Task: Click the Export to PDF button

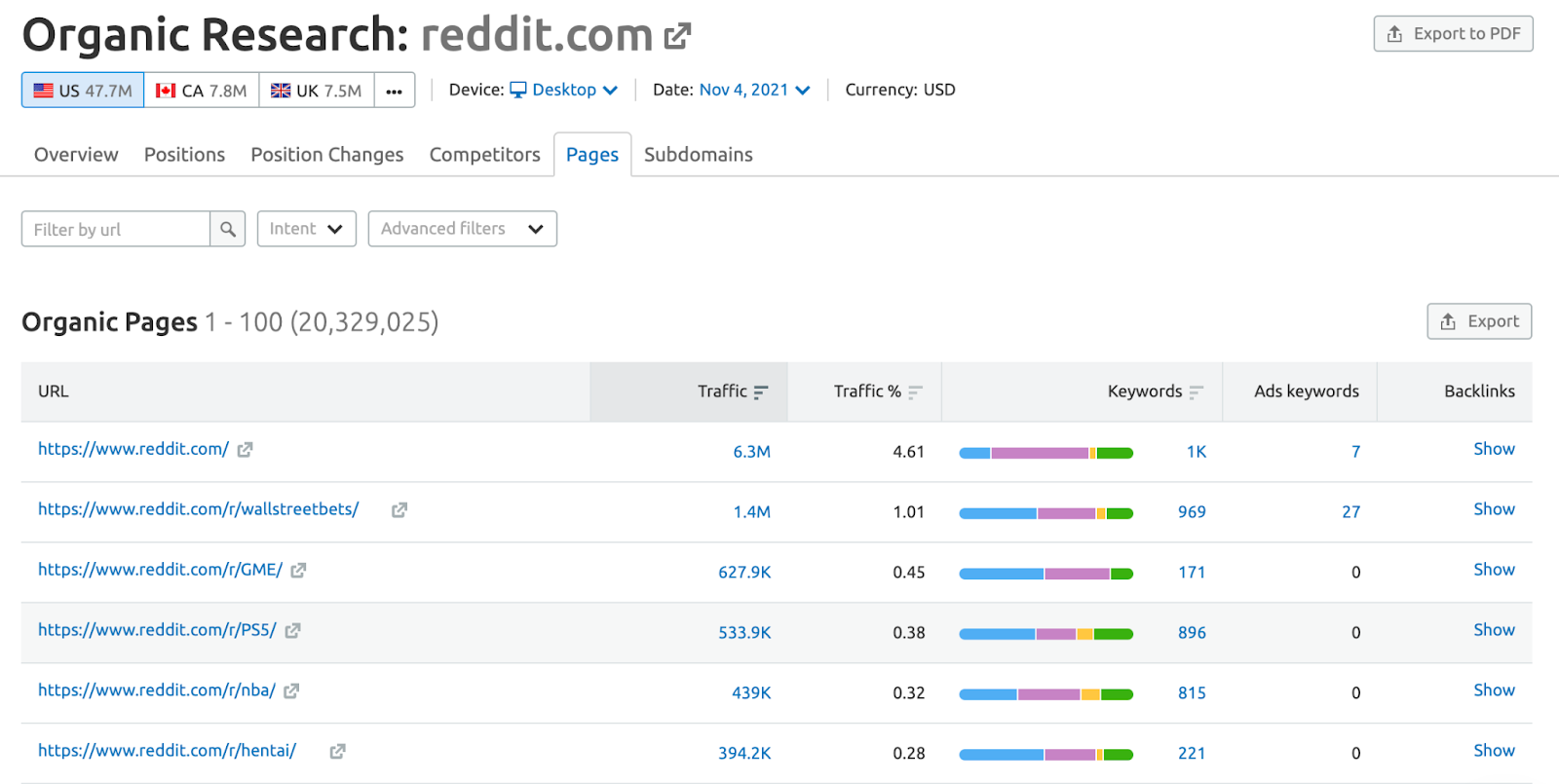Action: point(1454,34)
